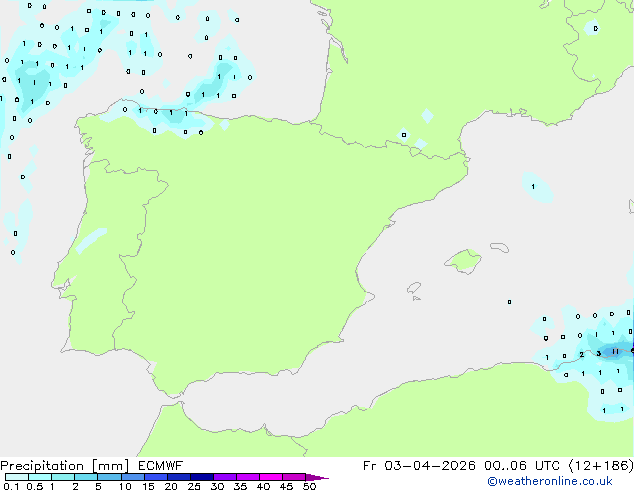Pick the legend swatch between 10 and 15
This screenshot has width=634, height=490.
[132, 477]
